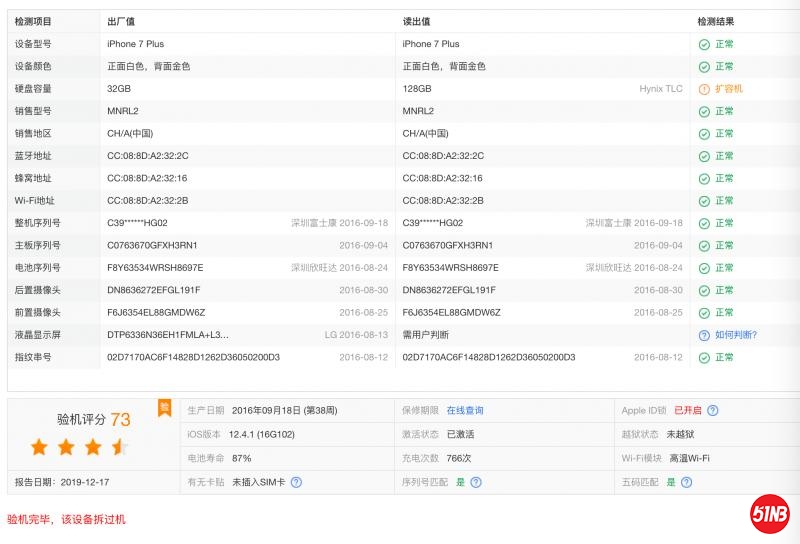Open the 如何判断? help link
800x544 pixels.
click(736, 335)
